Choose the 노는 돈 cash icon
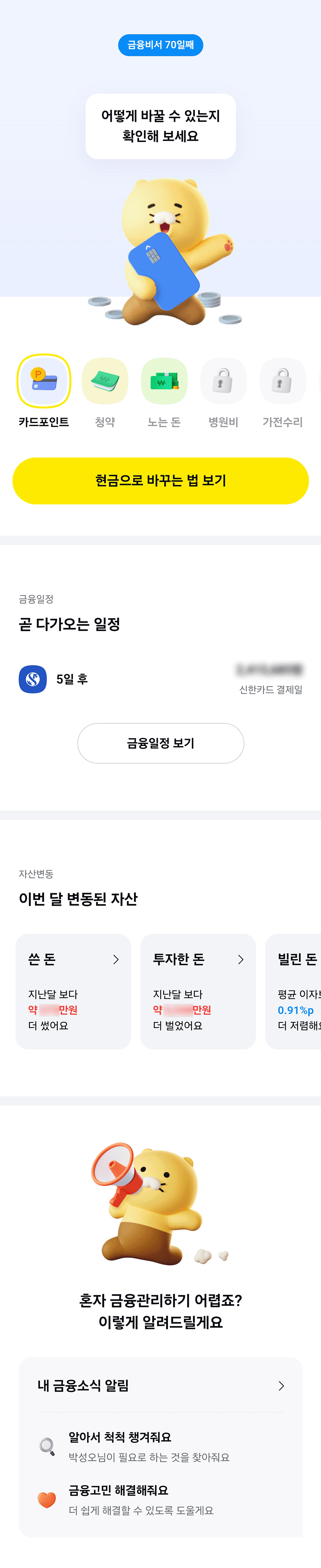 164,381
